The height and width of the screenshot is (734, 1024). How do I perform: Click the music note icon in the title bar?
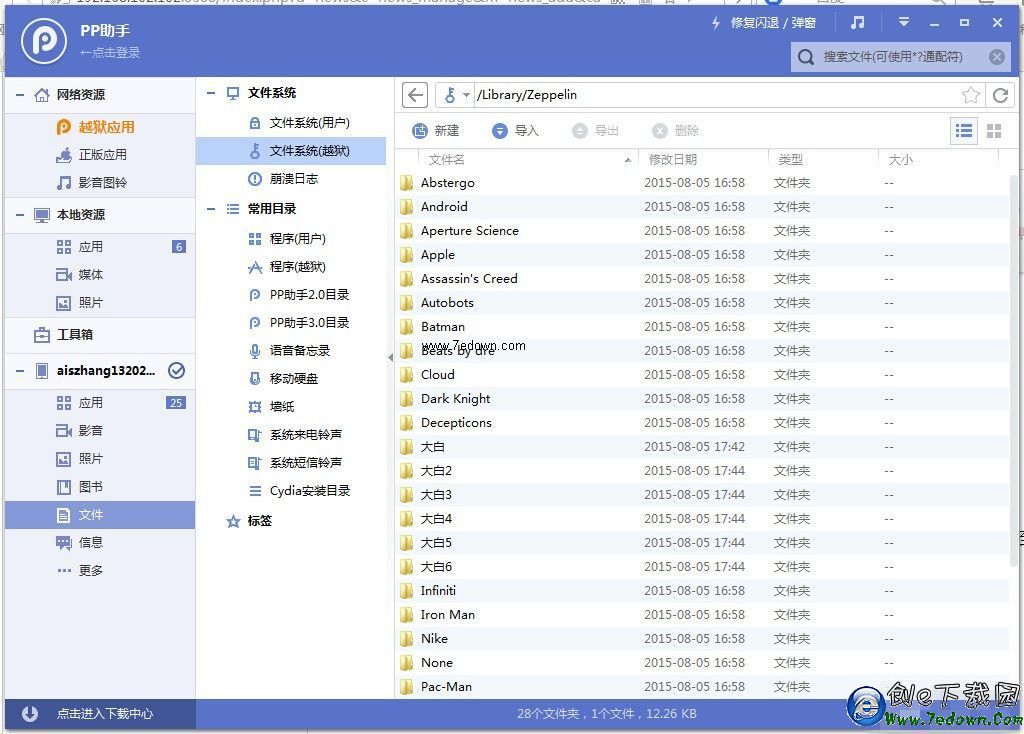857,22
